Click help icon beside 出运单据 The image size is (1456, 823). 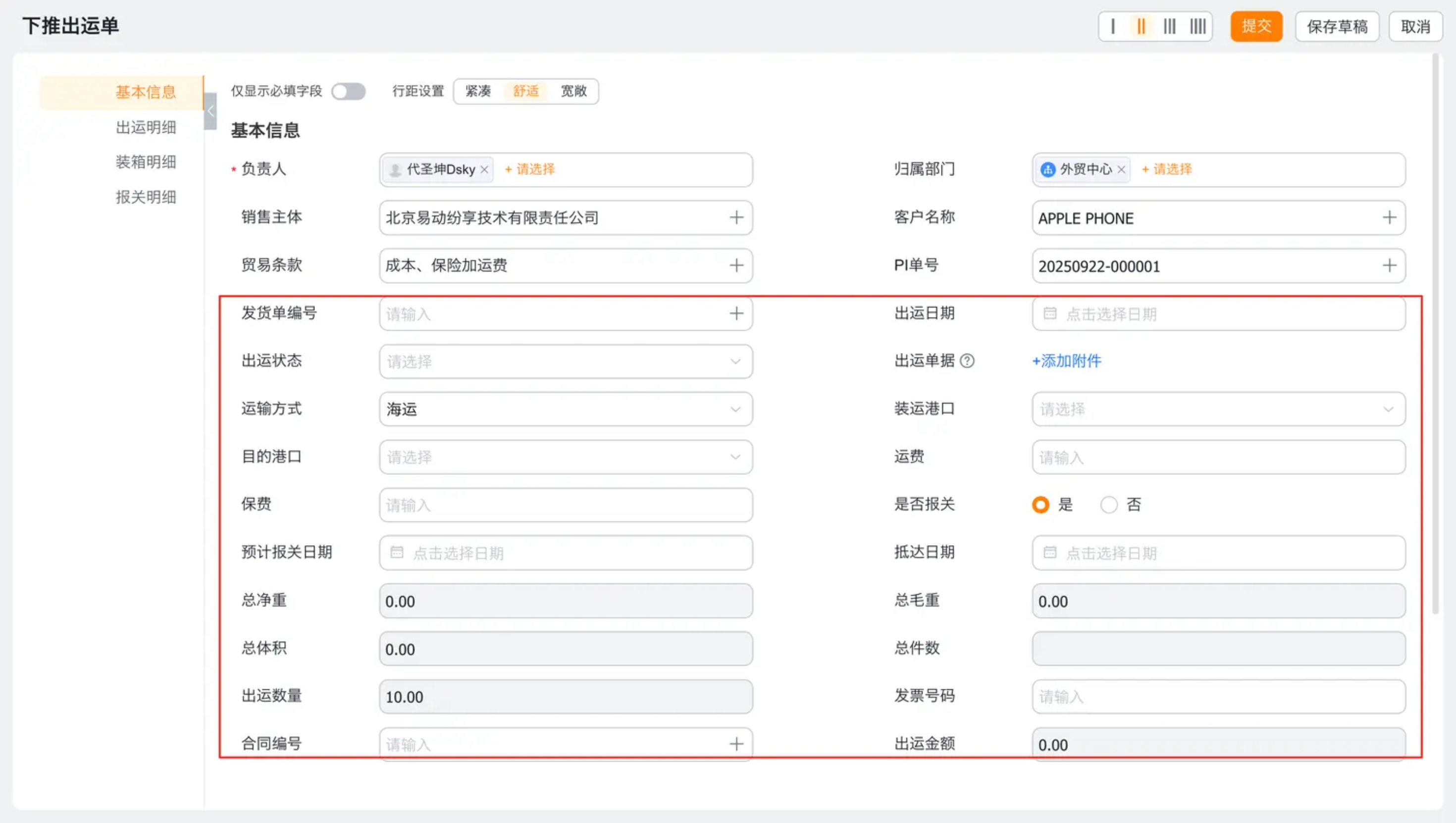coord(967,360)
